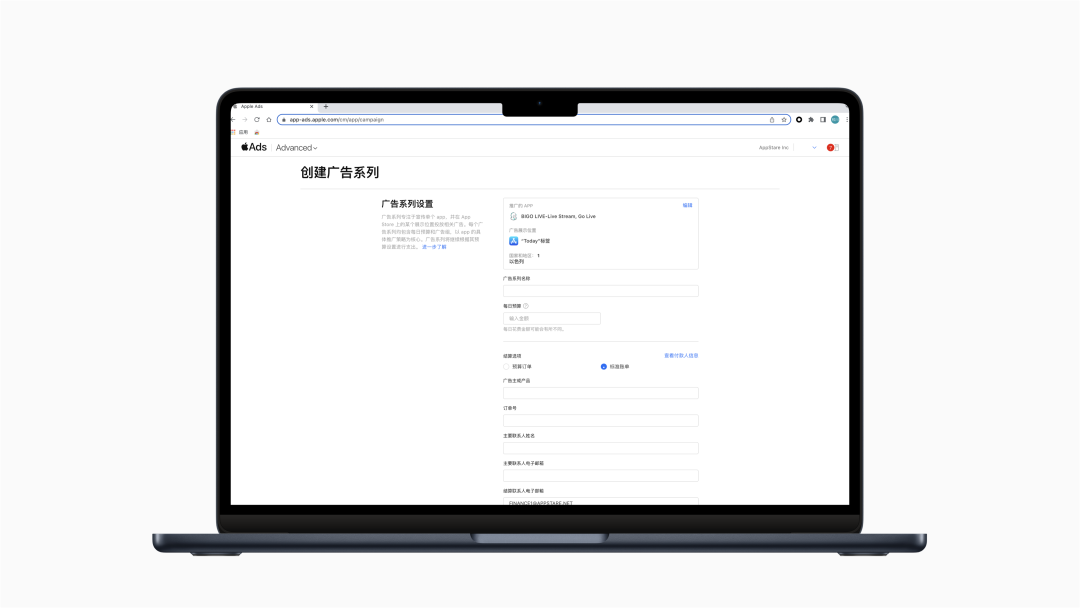Click the 主要联系人电子邮箱 input field
Screen dimensions: 1080x608
(601, 476)
